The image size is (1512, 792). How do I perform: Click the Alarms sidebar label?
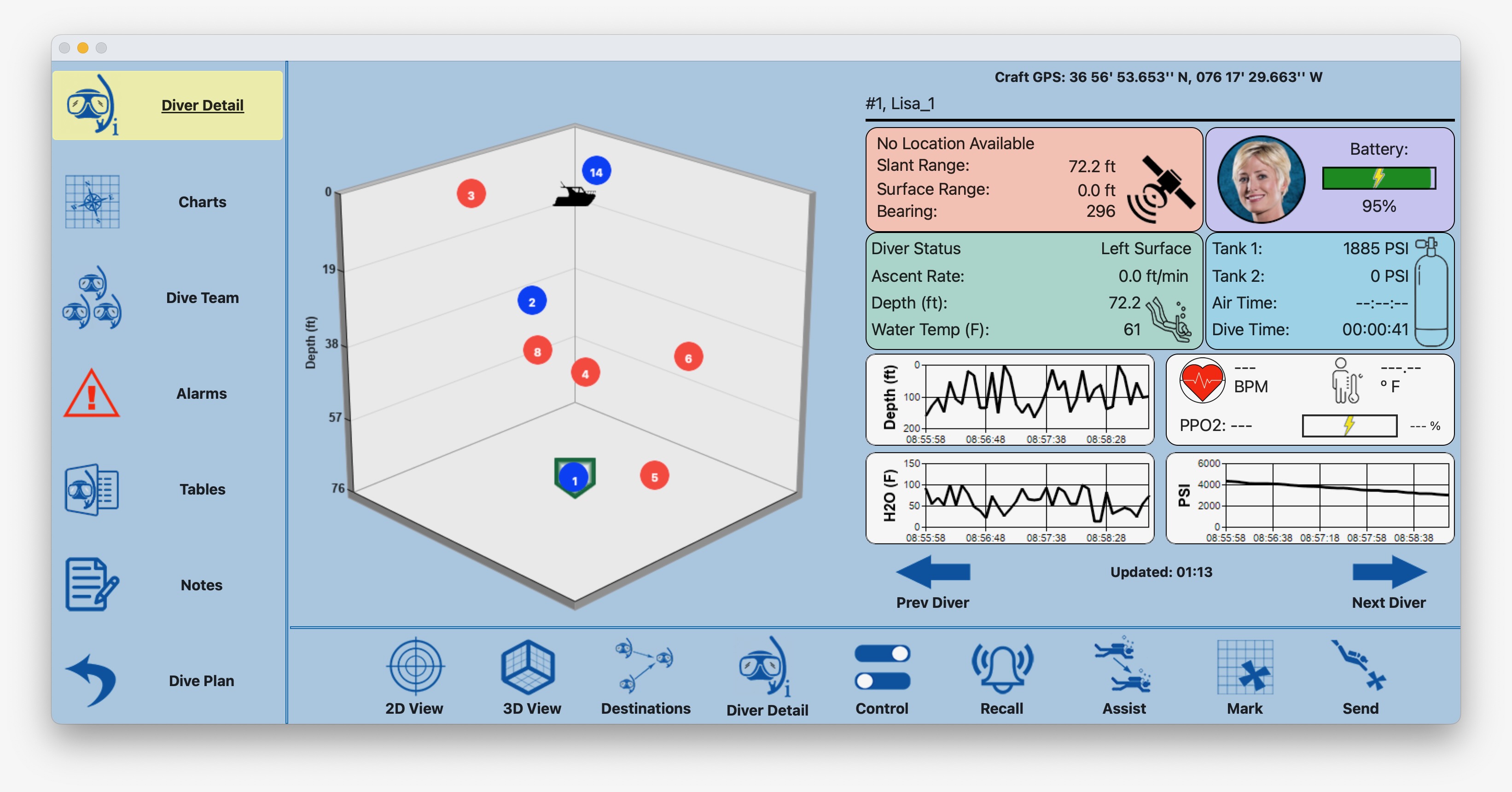[201, 393]
